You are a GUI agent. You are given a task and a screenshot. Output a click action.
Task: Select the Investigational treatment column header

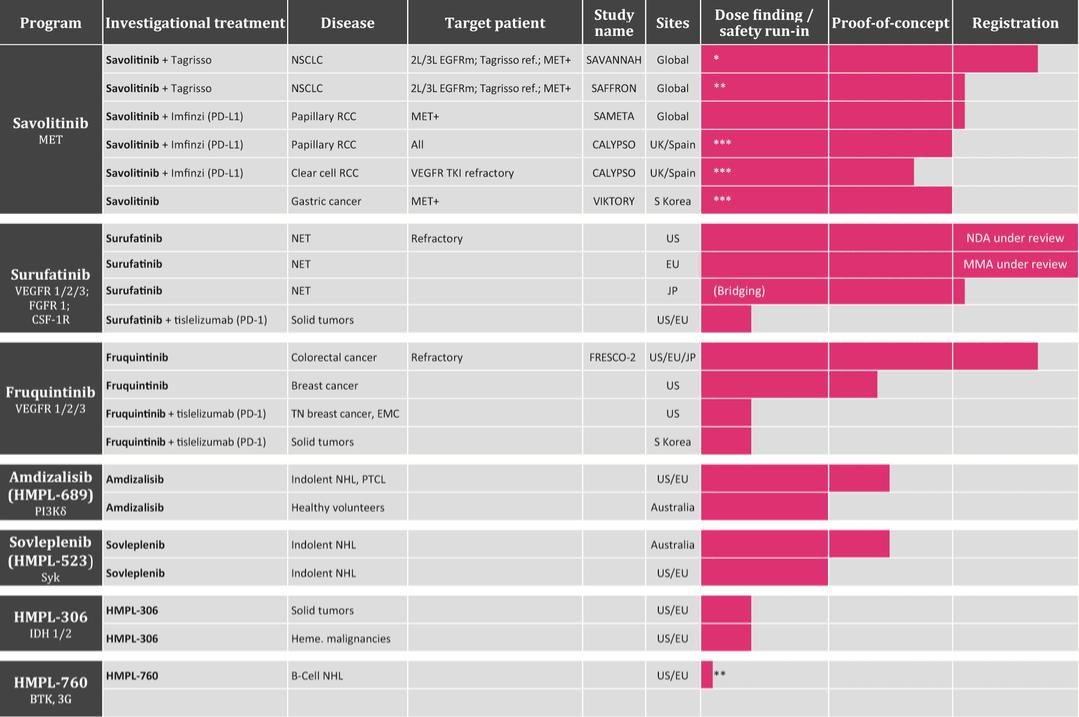[x=194, y=22]
